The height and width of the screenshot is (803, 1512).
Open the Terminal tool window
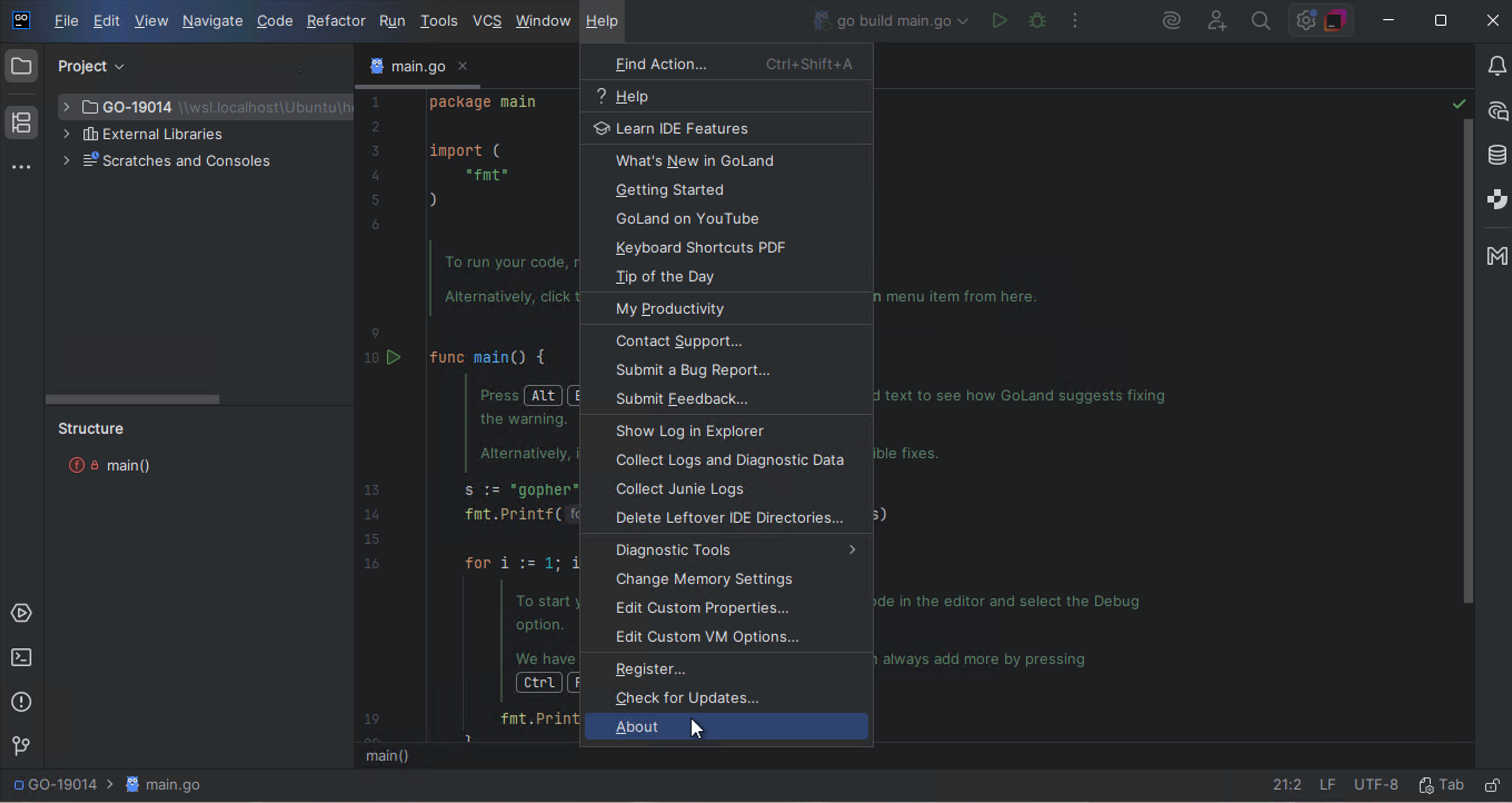21,657
